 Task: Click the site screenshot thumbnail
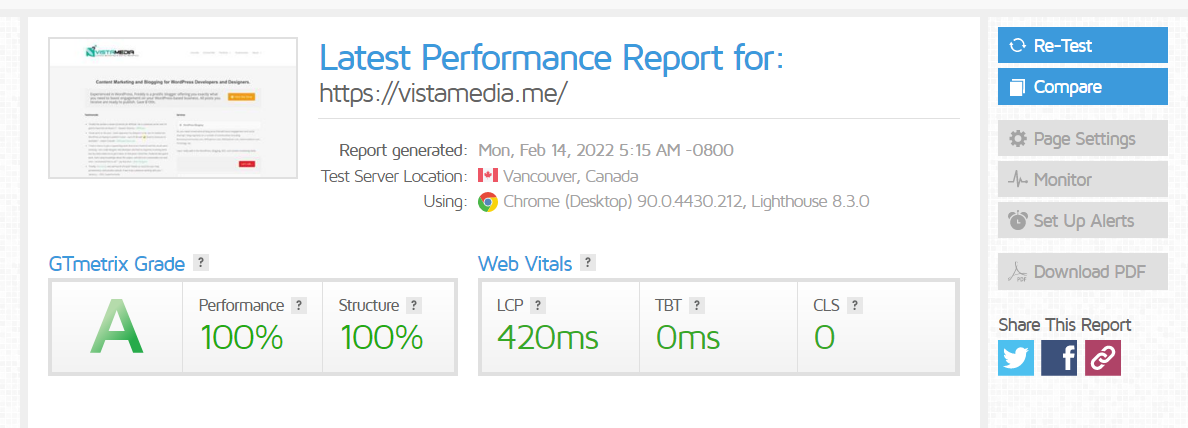[173, 108]
